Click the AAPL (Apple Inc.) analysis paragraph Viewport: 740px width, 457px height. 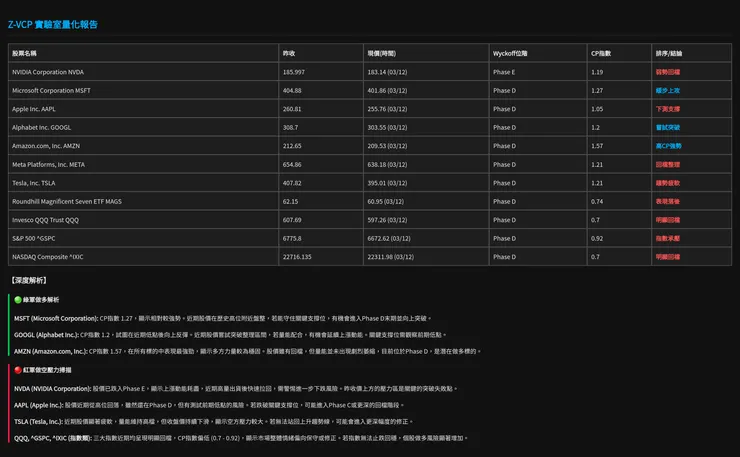[209, 406]
